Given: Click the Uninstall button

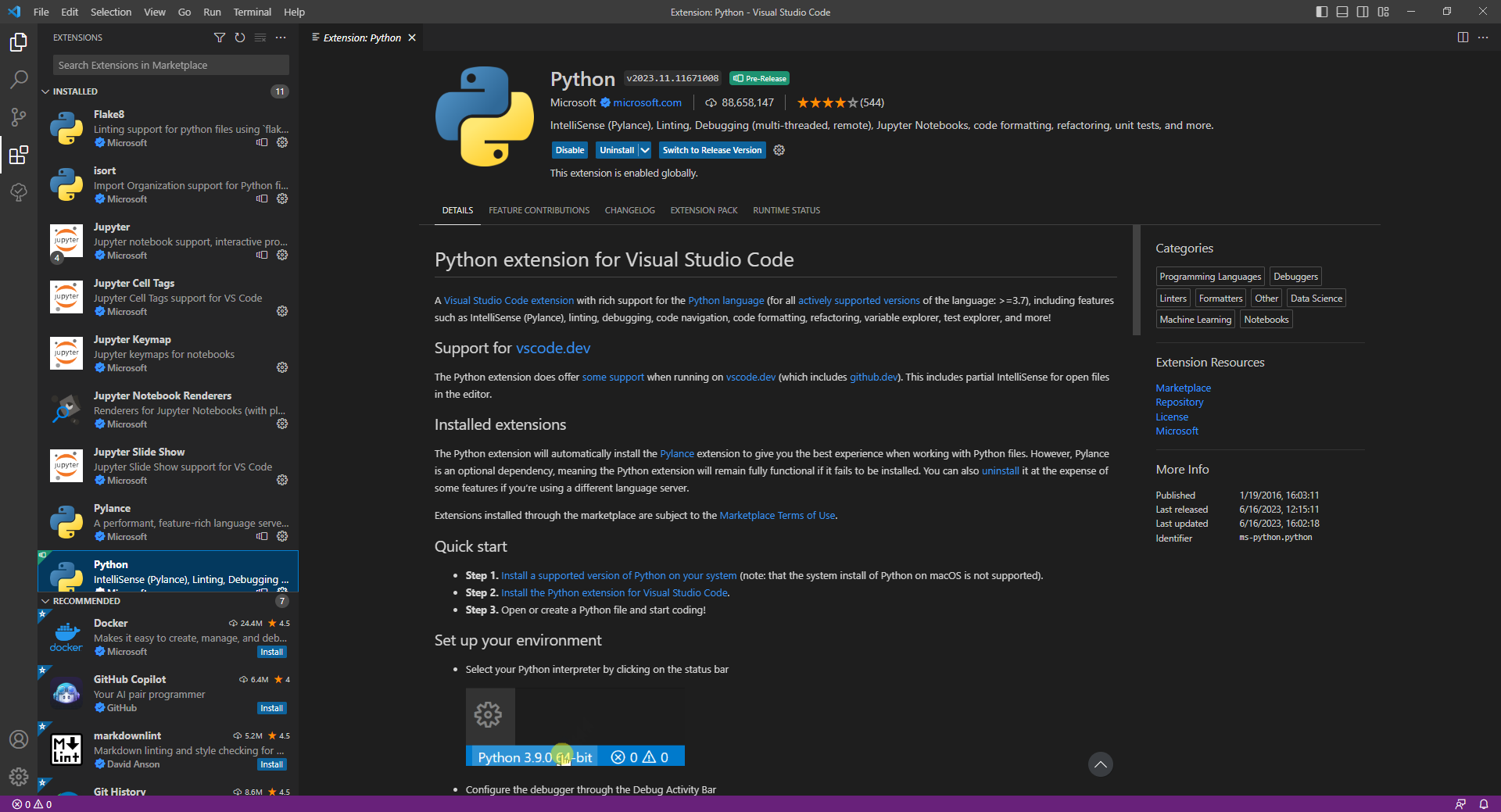Looking at the screenshot, I should [x=617, y=150].
